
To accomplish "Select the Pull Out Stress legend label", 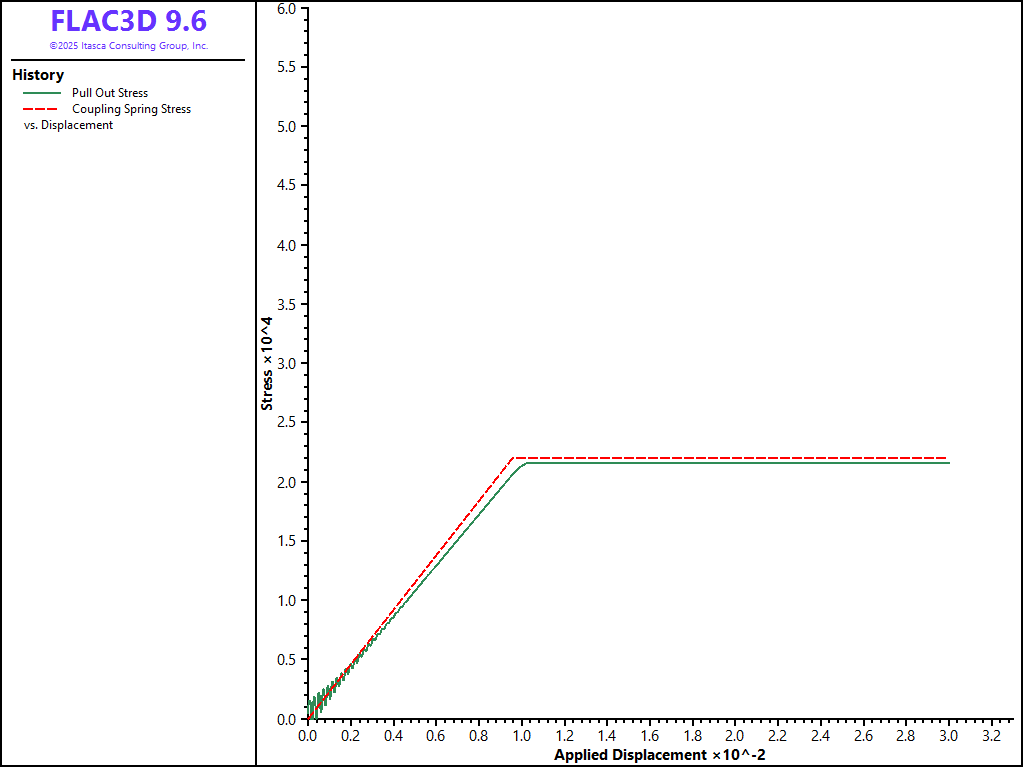I will pos(110,93).
